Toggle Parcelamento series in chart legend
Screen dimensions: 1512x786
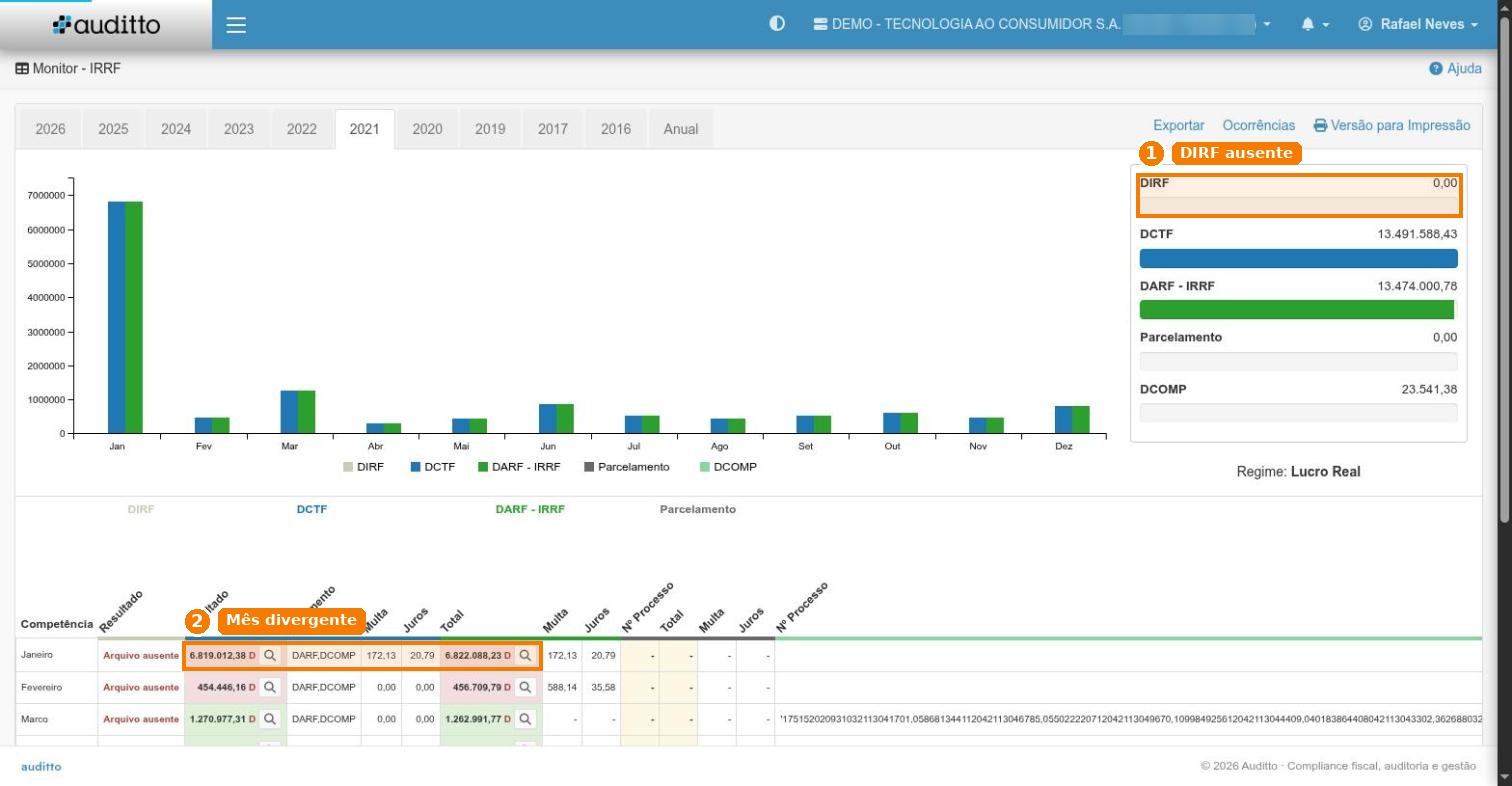[x=627, y=467]
